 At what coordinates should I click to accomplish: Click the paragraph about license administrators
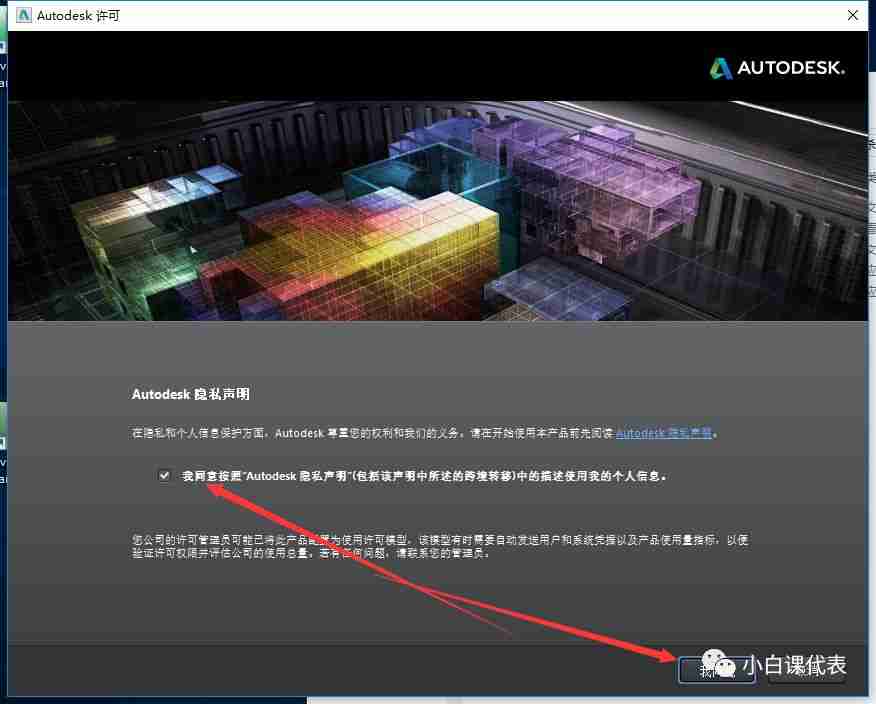point(400,547)
